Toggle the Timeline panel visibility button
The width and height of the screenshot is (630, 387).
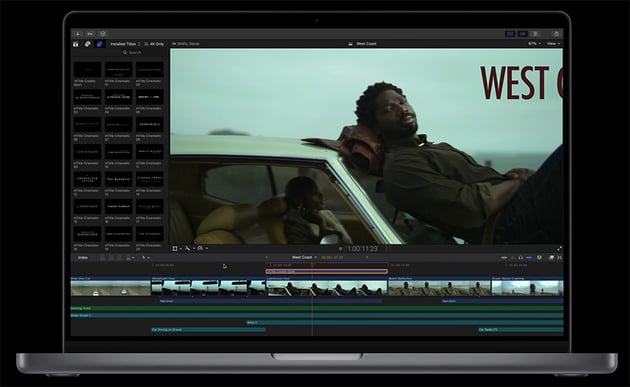pos(522,34)
